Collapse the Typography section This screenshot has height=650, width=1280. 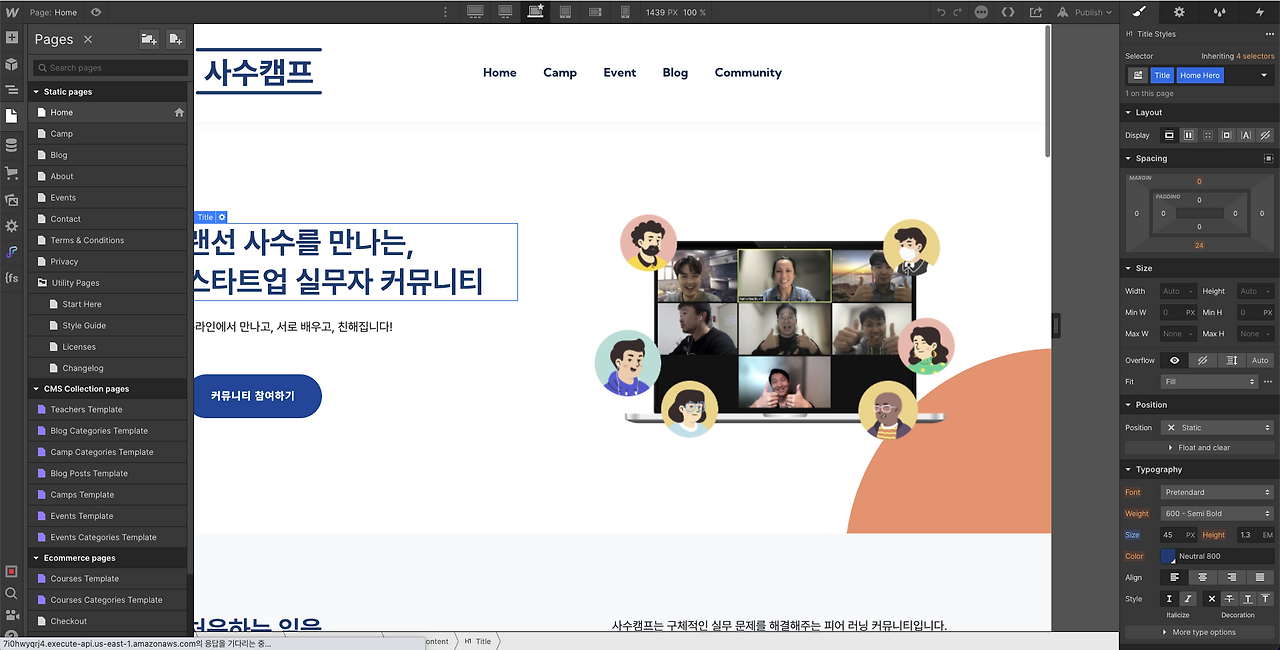(1158, 469)
